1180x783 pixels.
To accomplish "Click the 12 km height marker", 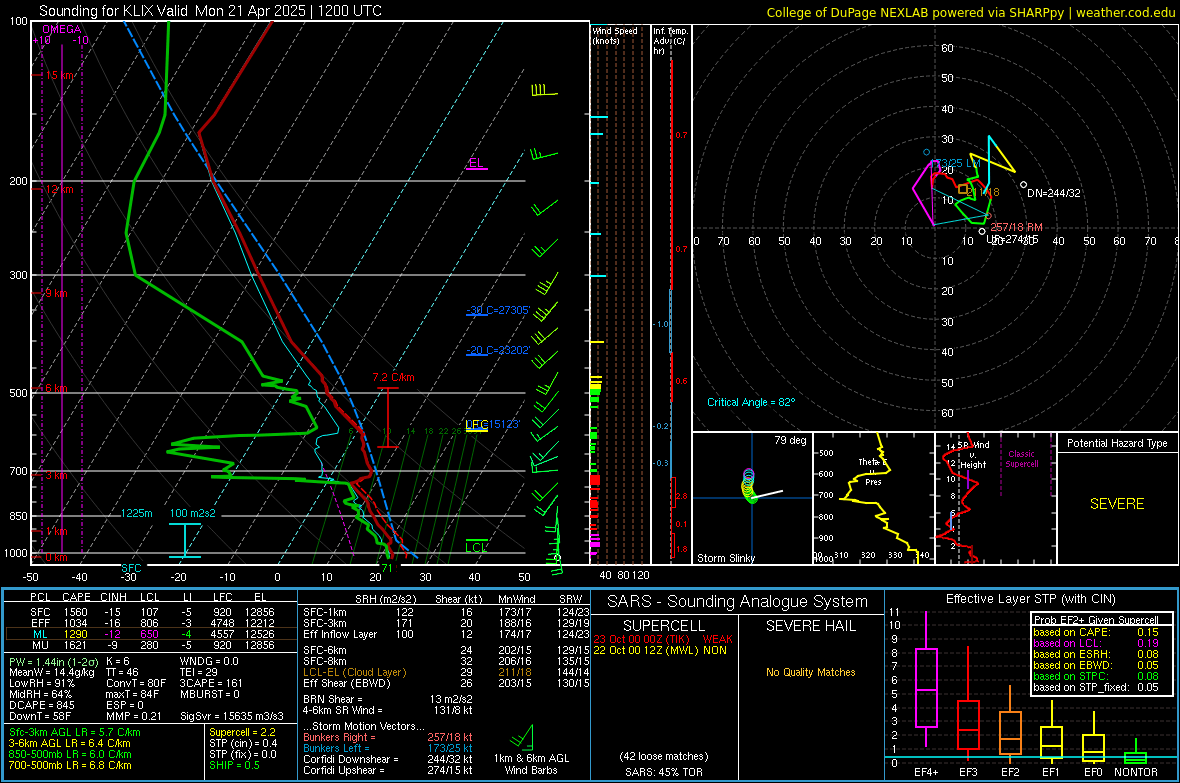I will 59,189.
